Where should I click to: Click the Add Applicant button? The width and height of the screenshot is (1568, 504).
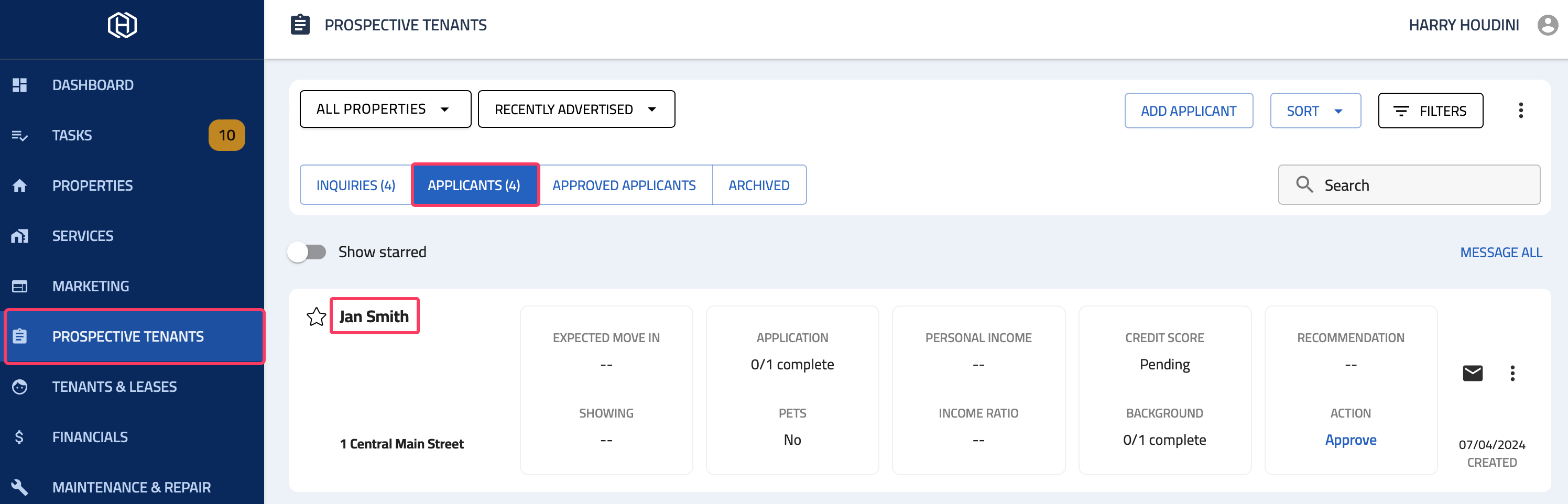pyautogui.click(x=1188, y=111)
